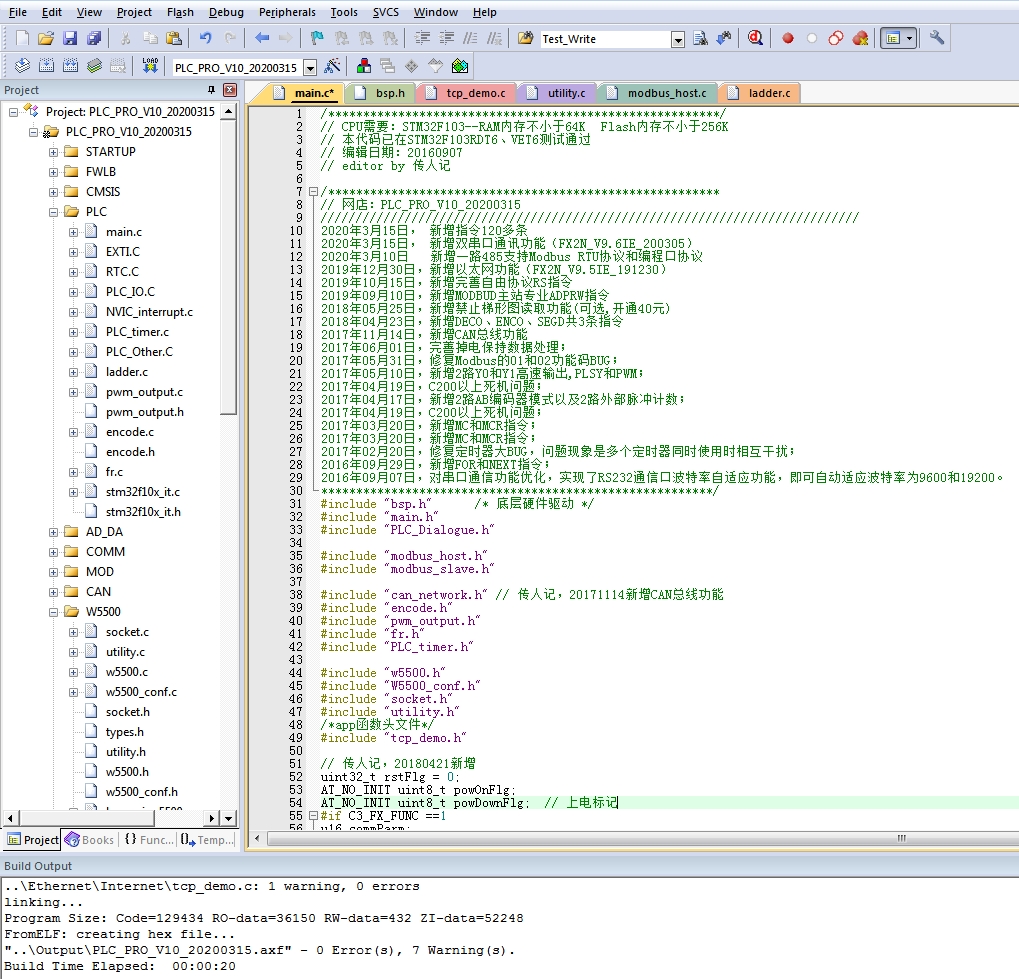1019x979 pixels.
Task: Click the Batch Build icon
Action: [94, 66]
